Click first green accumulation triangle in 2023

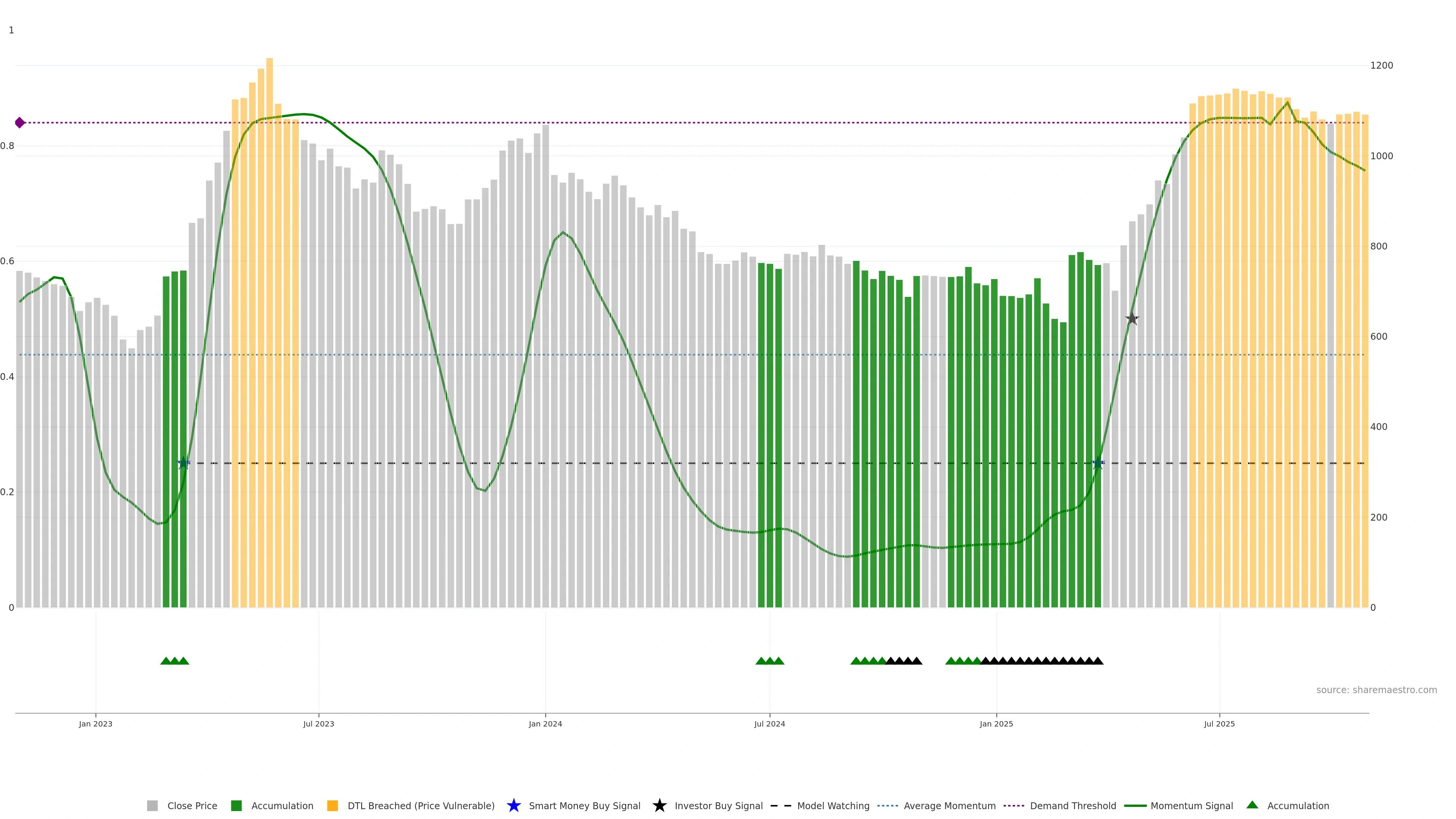coord(166,661)
